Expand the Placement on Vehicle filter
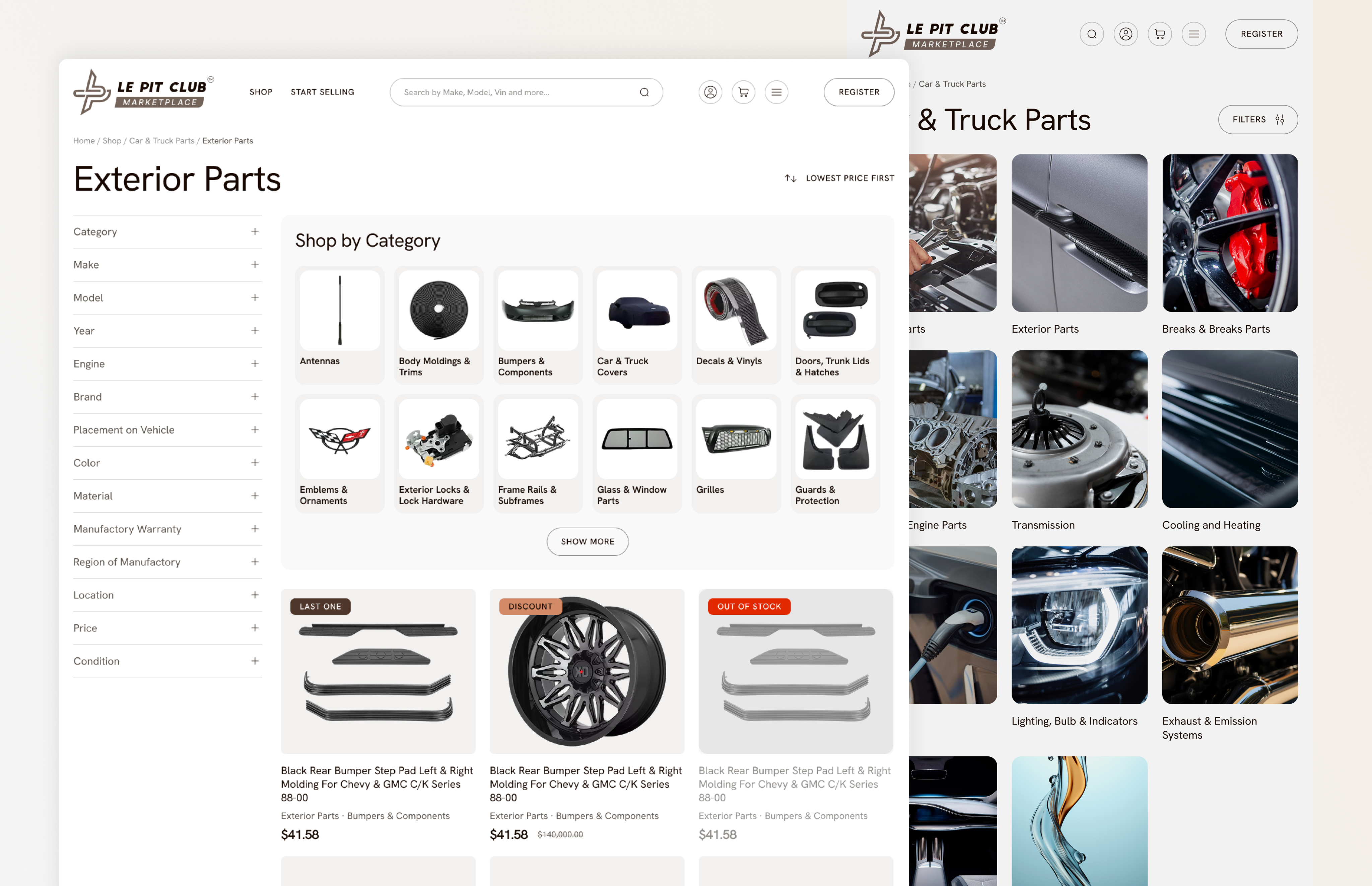 pos(167,430)
